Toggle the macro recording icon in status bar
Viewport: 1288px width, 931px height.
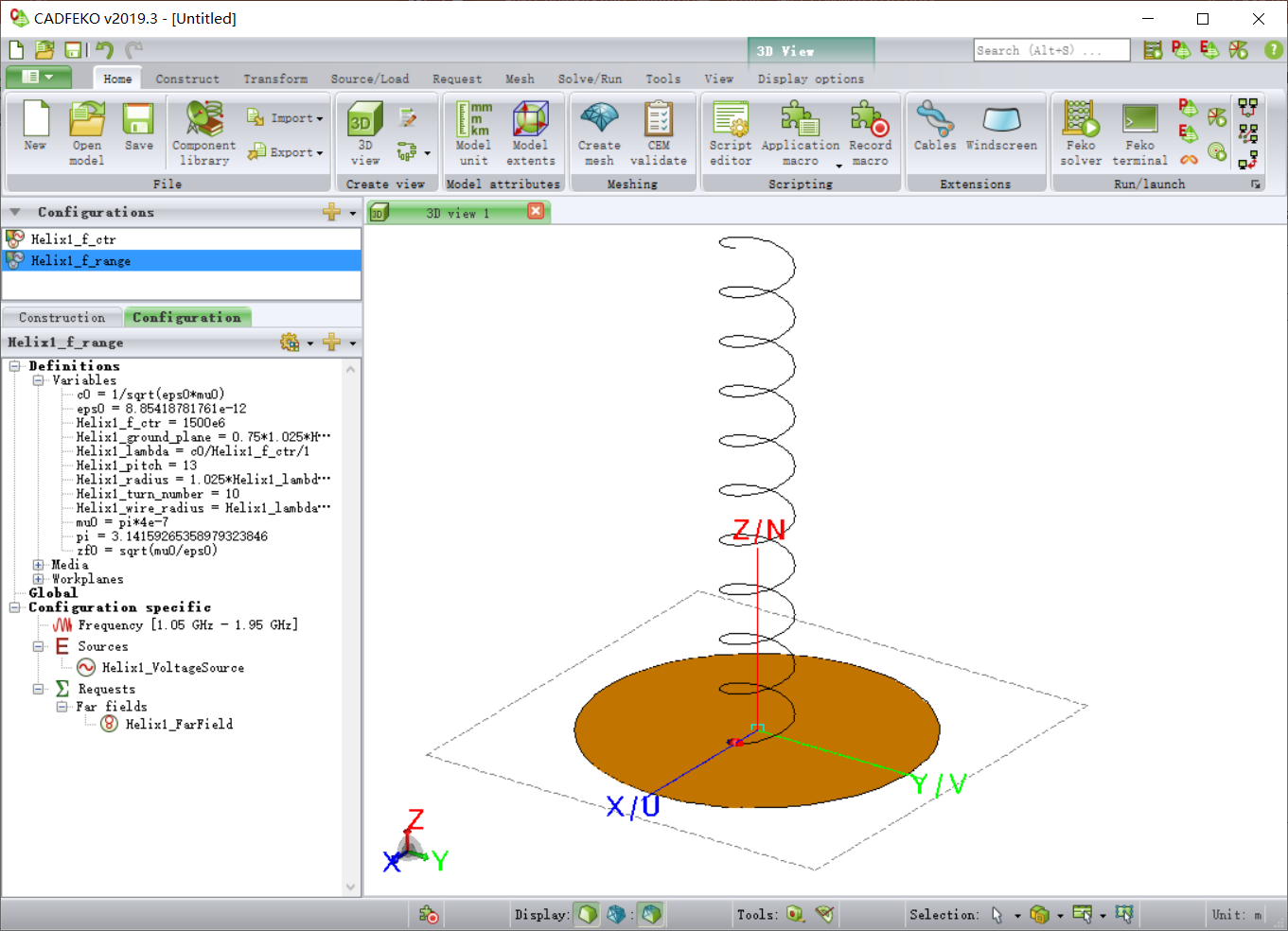pos(429,914)
